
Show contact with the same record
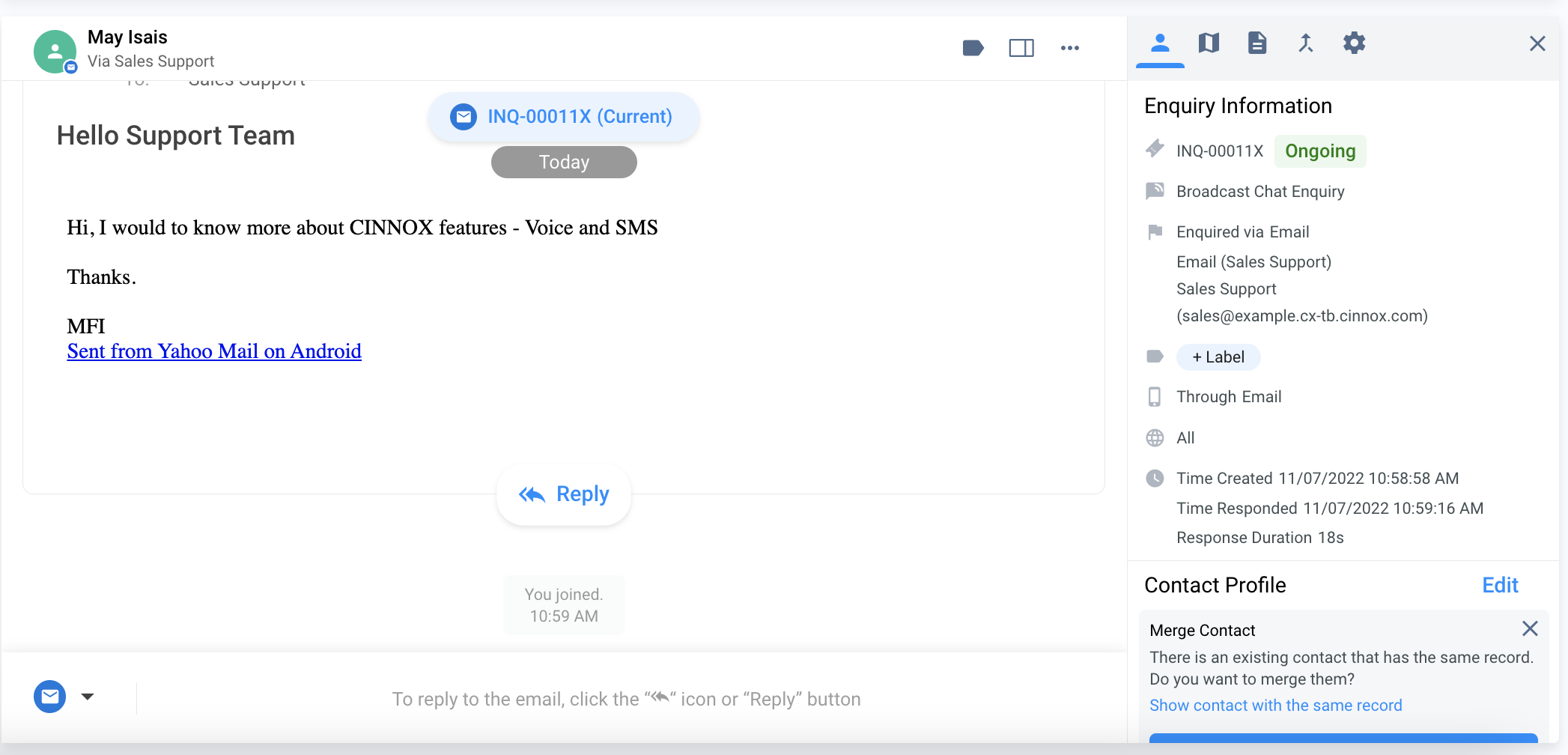1276,706
